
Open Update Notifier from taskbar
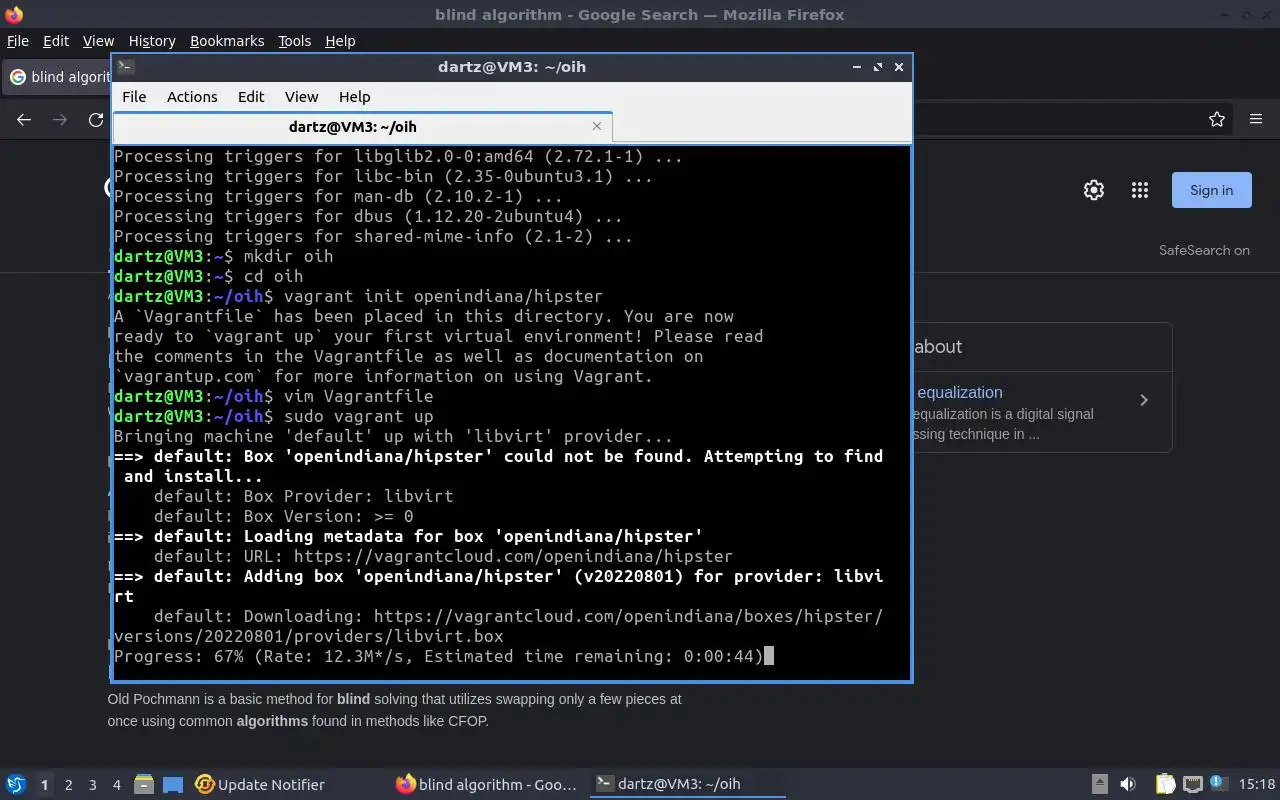(x=260, y=785)
